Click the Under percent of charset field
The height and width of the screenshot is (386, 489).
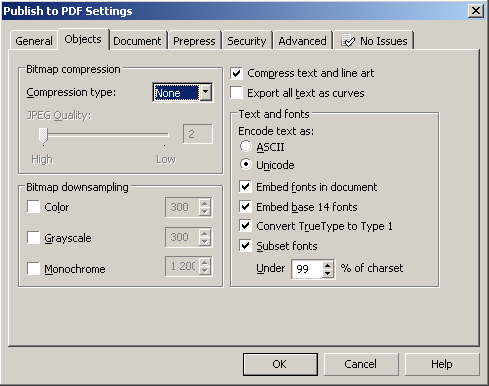[x=307, y=269]
